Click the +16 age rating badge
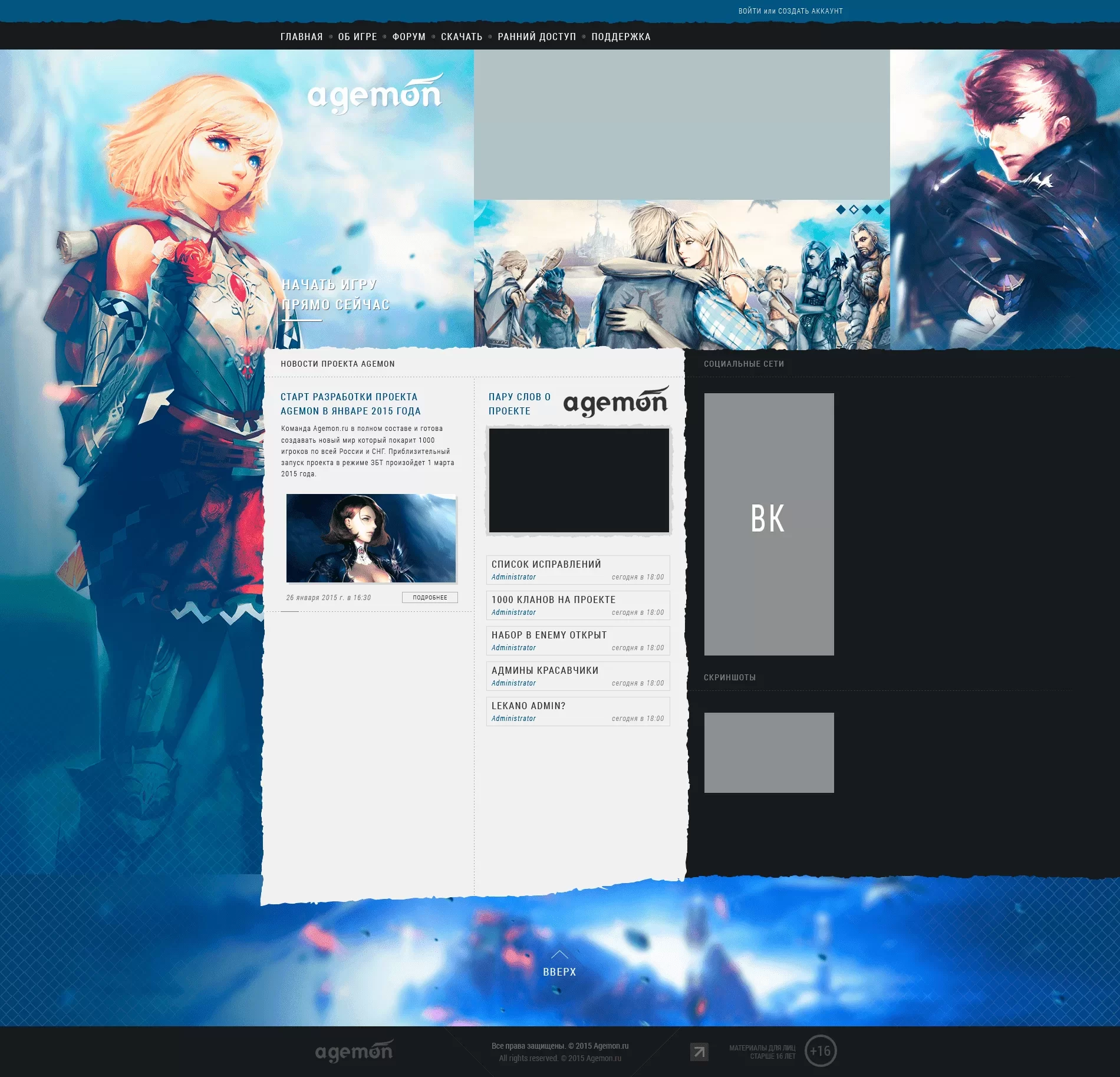This screenshot has height=1077, width=1120. pos(821,1050)
